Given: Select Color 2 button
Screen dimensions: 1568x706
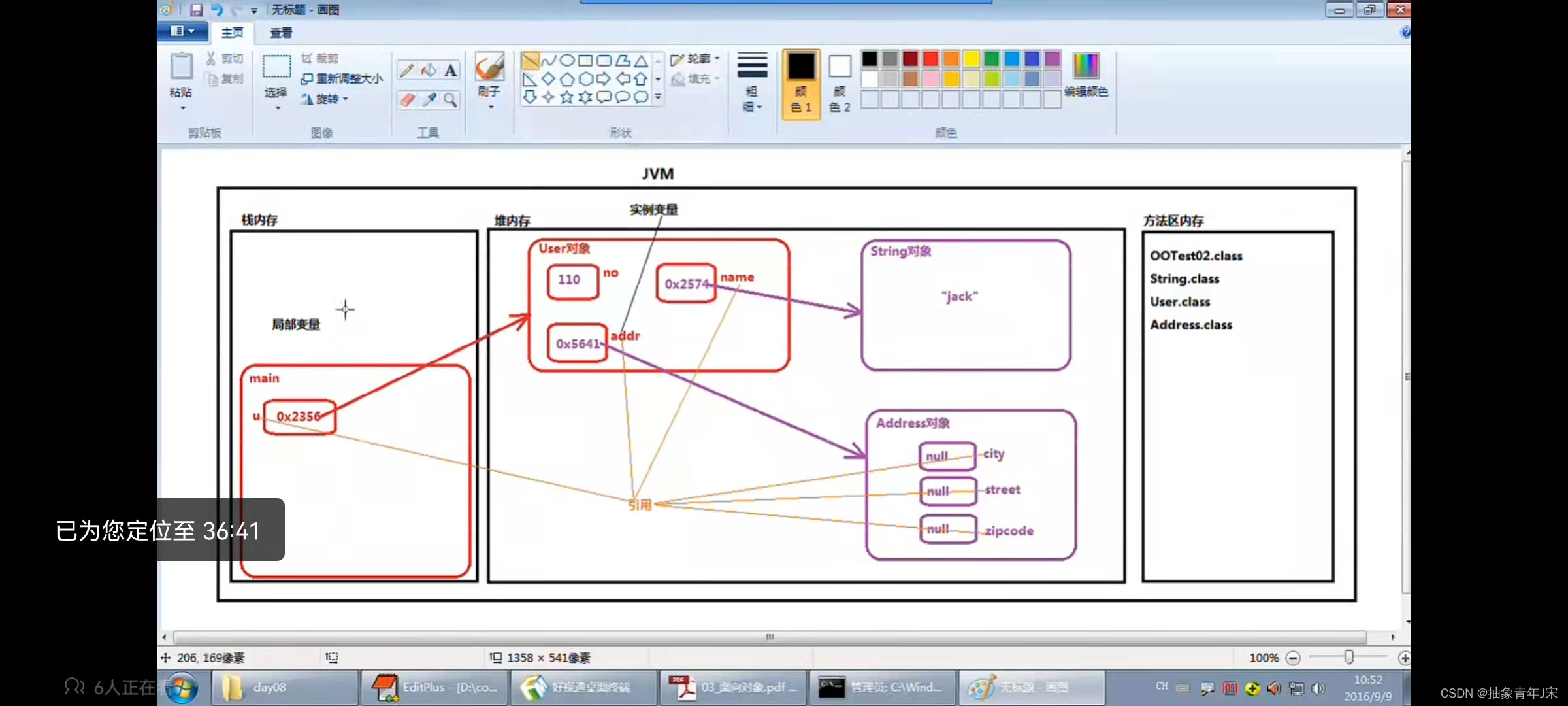Looking at the screenshot, I should pos(840,83).
